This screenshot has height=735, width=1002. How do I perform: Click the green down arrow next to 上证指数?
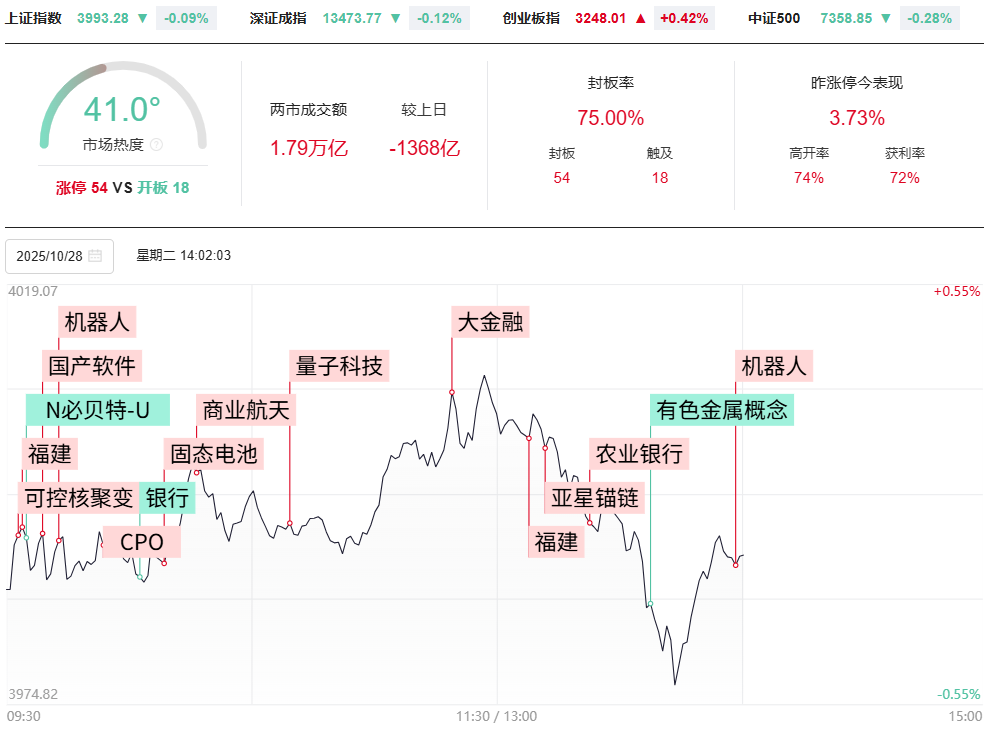point(143,18)
